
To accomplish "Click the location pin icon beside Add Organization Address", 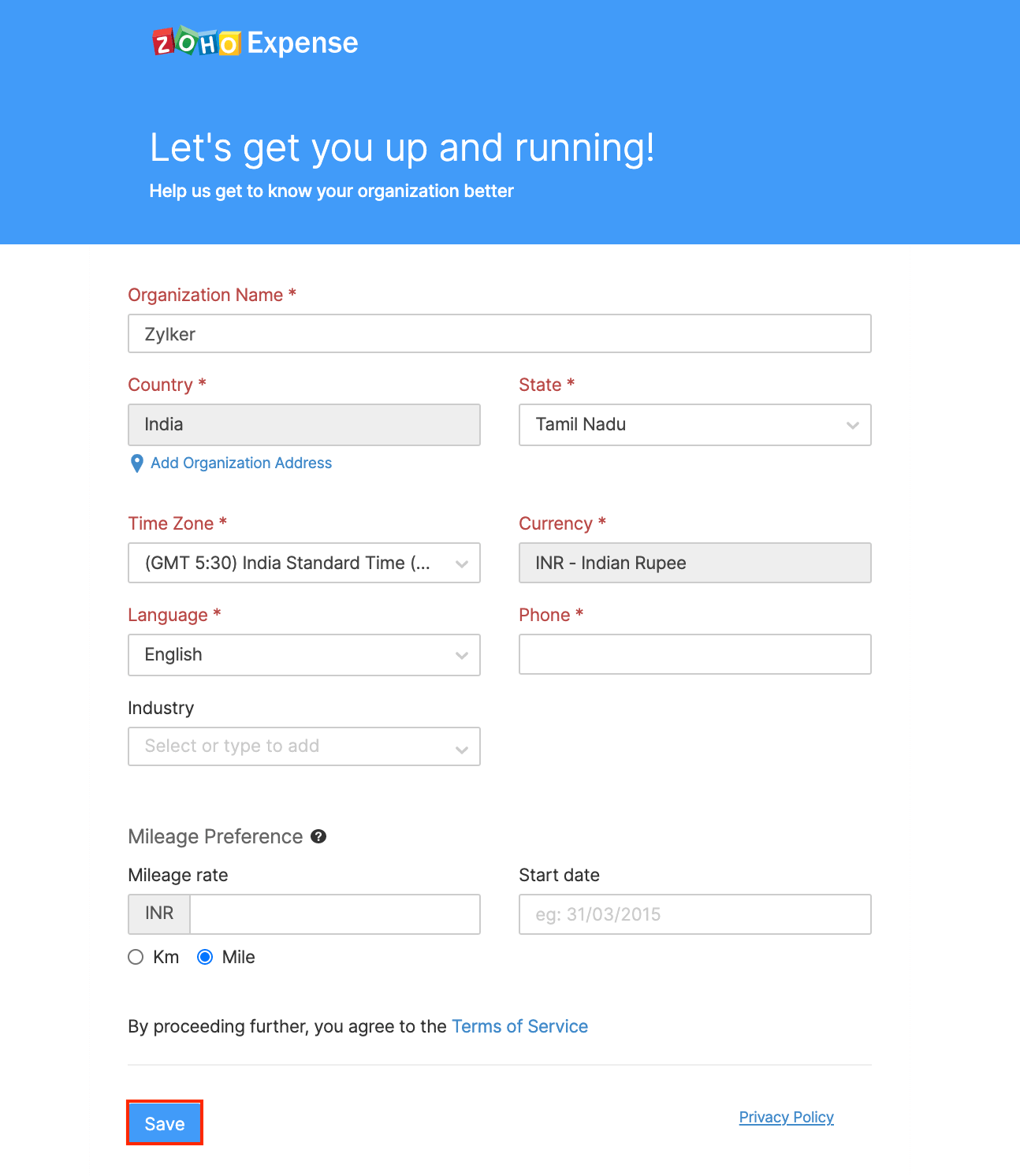I will tap(136, 463).
